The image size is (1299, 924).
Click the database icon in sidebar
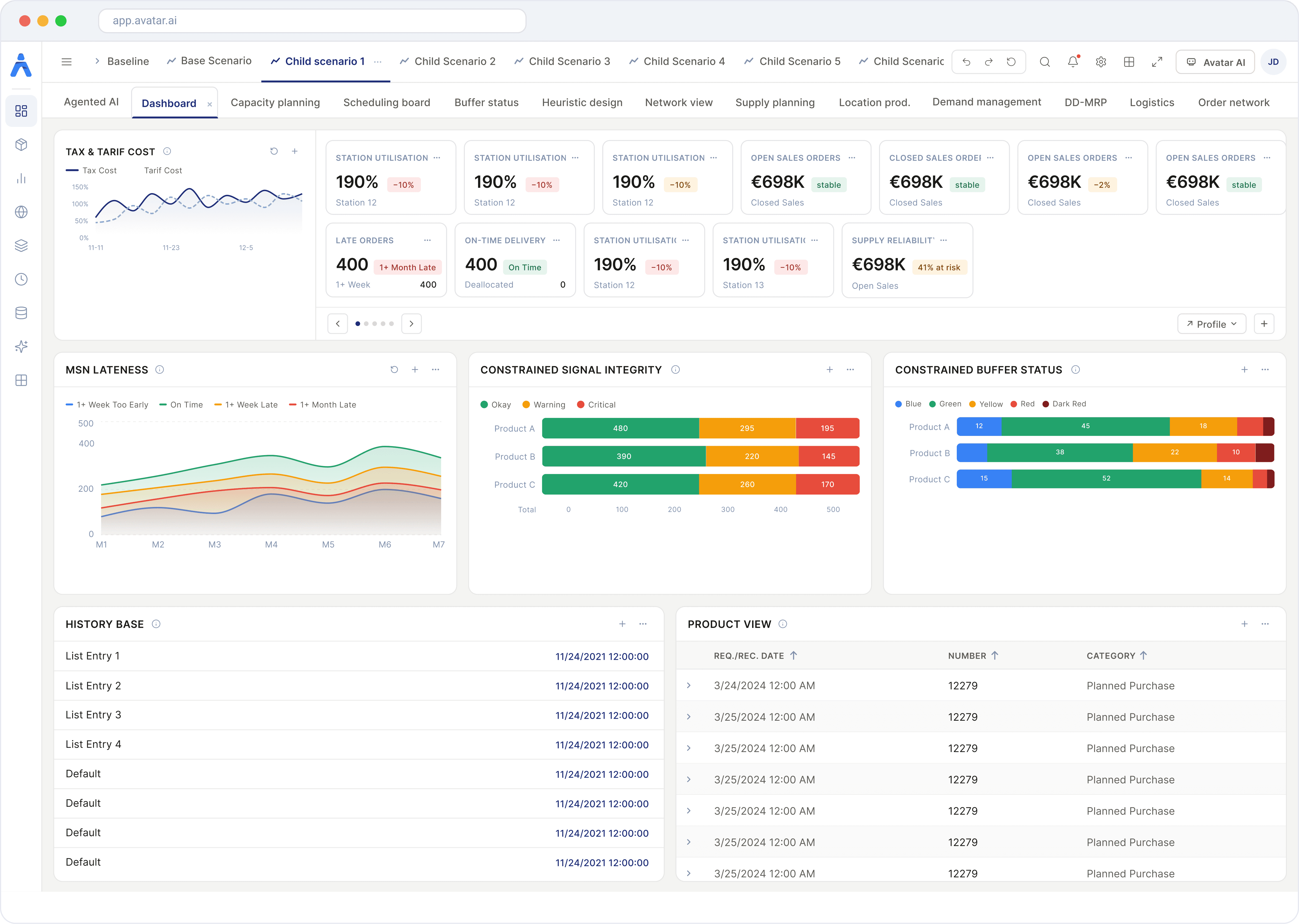coord(21,313)
